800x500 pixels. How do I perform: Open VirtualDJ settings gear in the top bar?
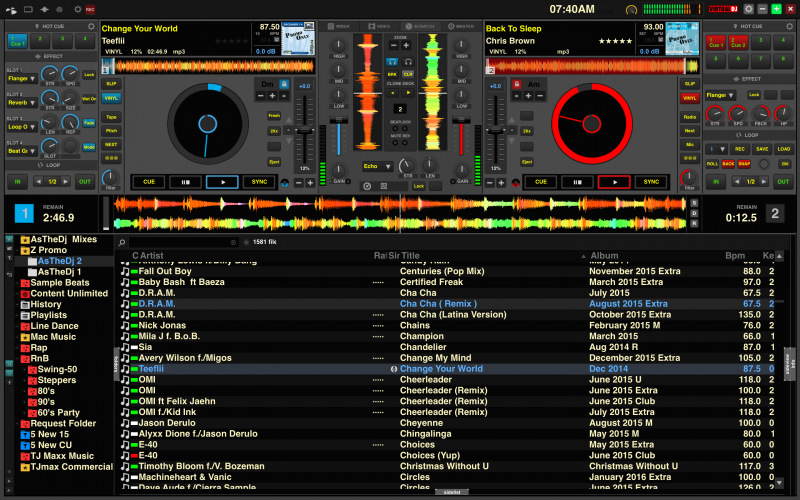[748, 9]
